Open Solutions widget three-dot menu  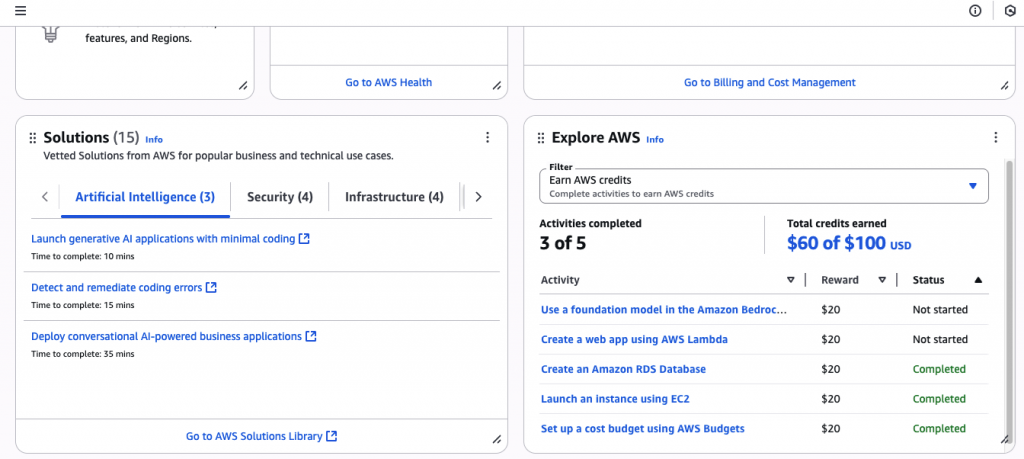coord(487,138)
